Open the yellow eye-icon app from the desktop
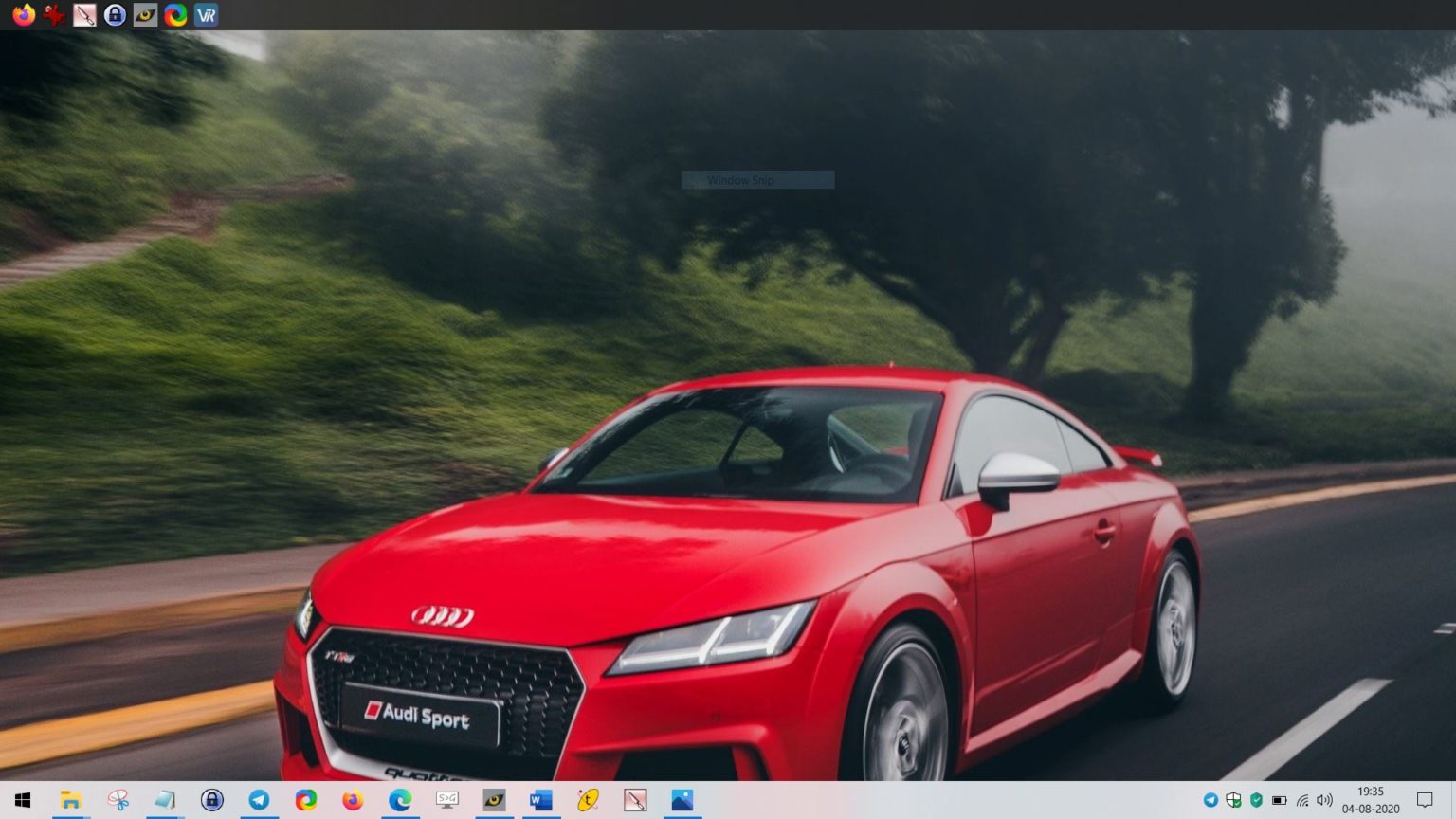 [x=144, y=14]
